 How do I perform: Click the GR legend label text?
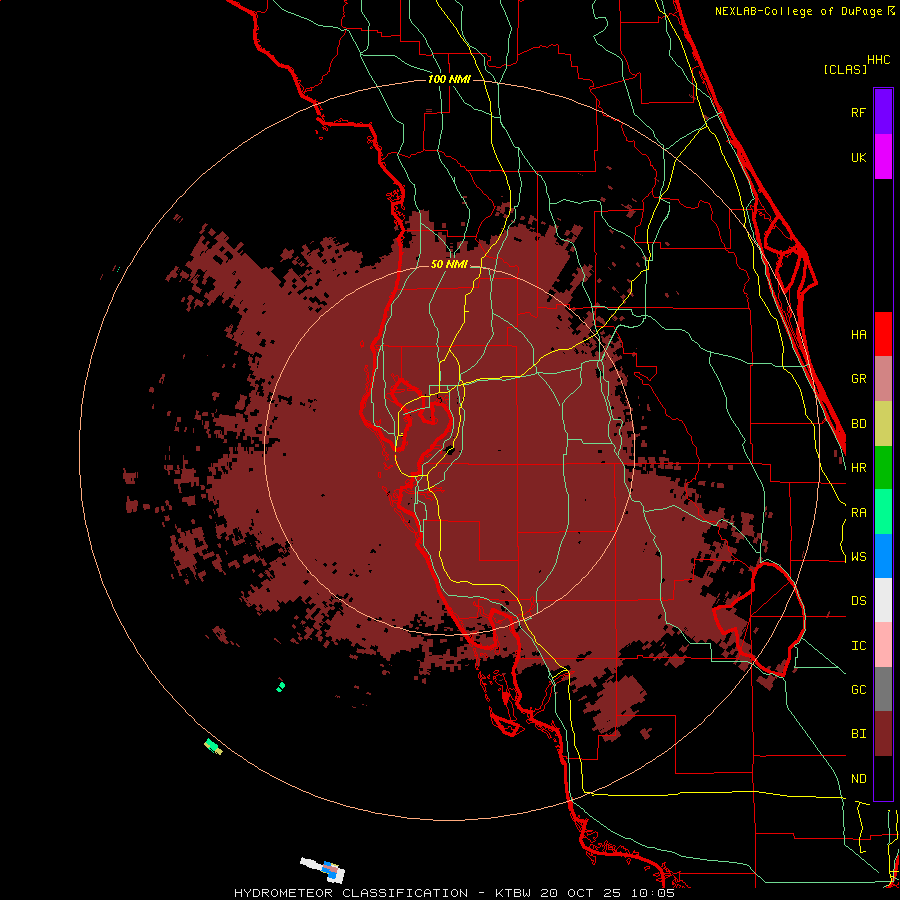pos(858,379)
